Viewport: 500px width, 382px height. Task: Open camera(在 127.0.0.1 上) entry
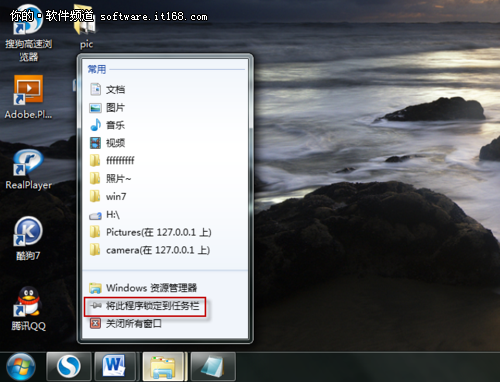(165, 250)
